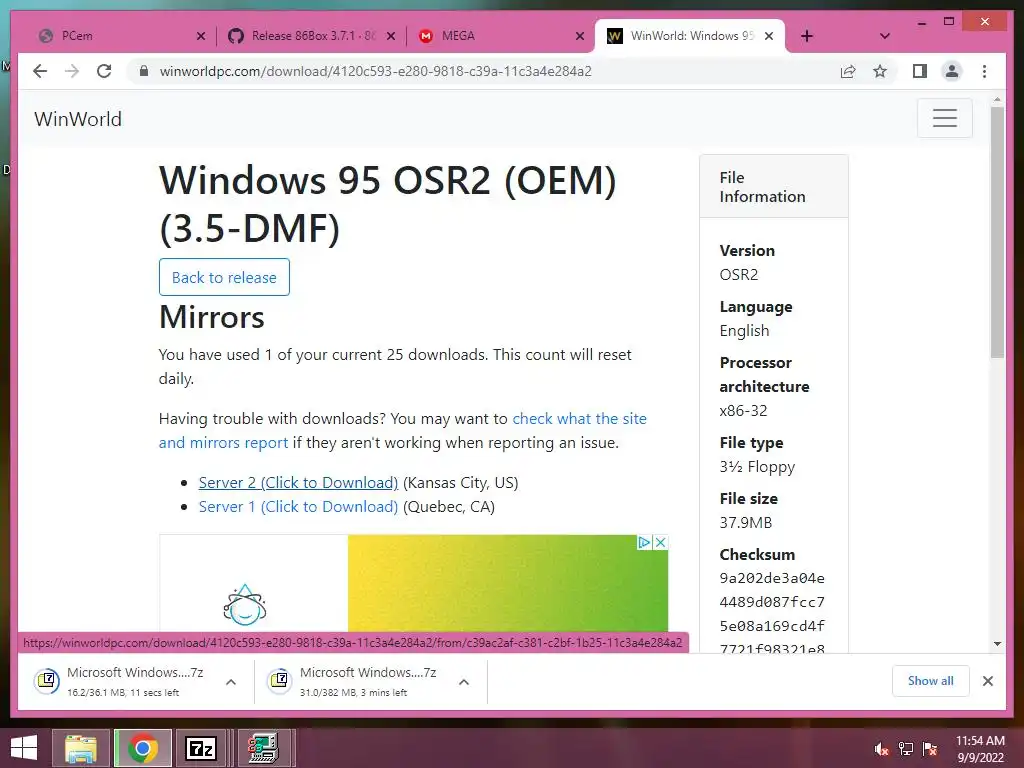The height and width of the screenshot is (768, 1024).
Task: Switch to Release 86Box 3.7.1 tab
Action: [311, 36]
